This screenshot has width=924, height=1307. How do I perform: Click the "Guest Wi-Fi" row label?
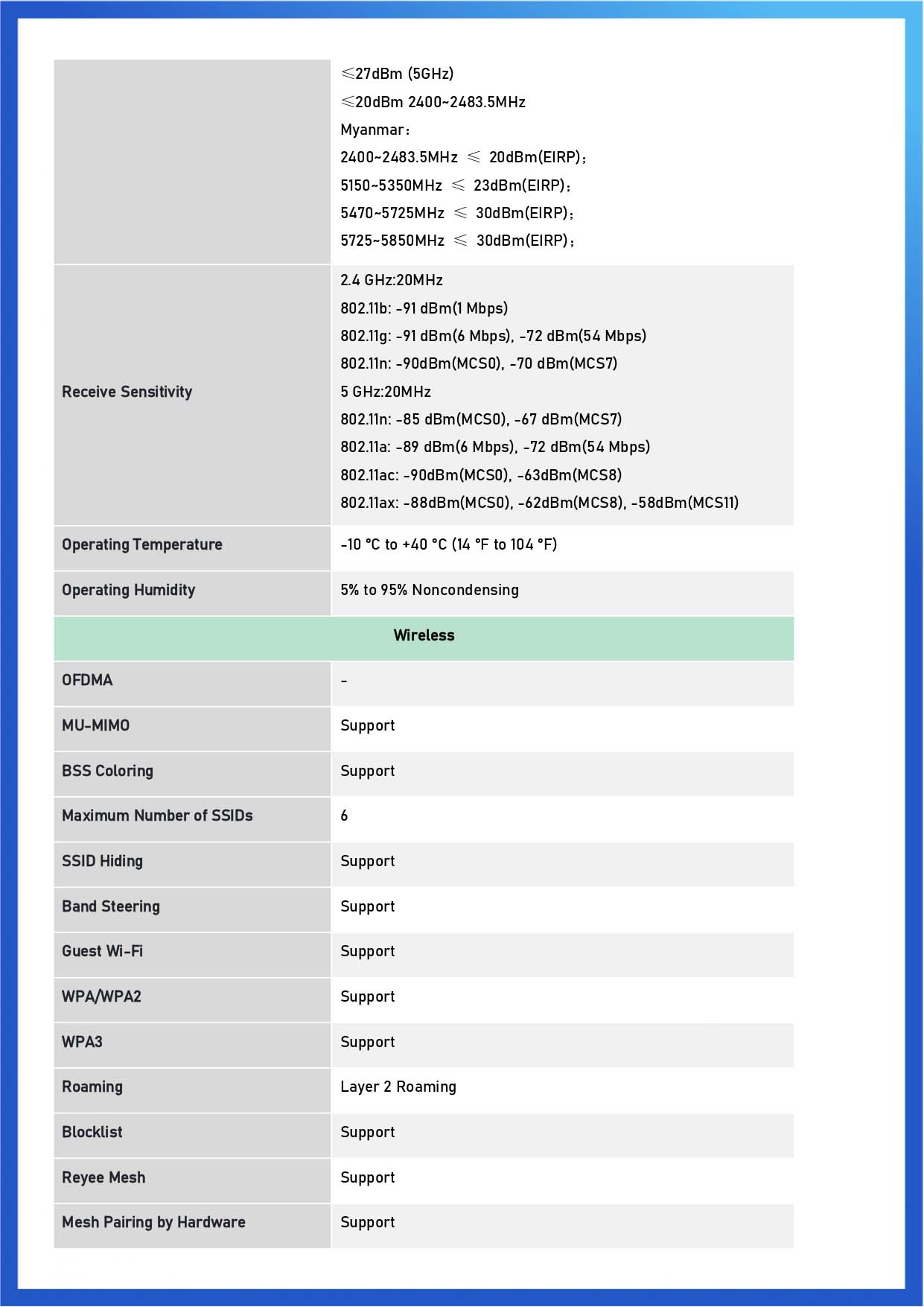tap(102, 951)
